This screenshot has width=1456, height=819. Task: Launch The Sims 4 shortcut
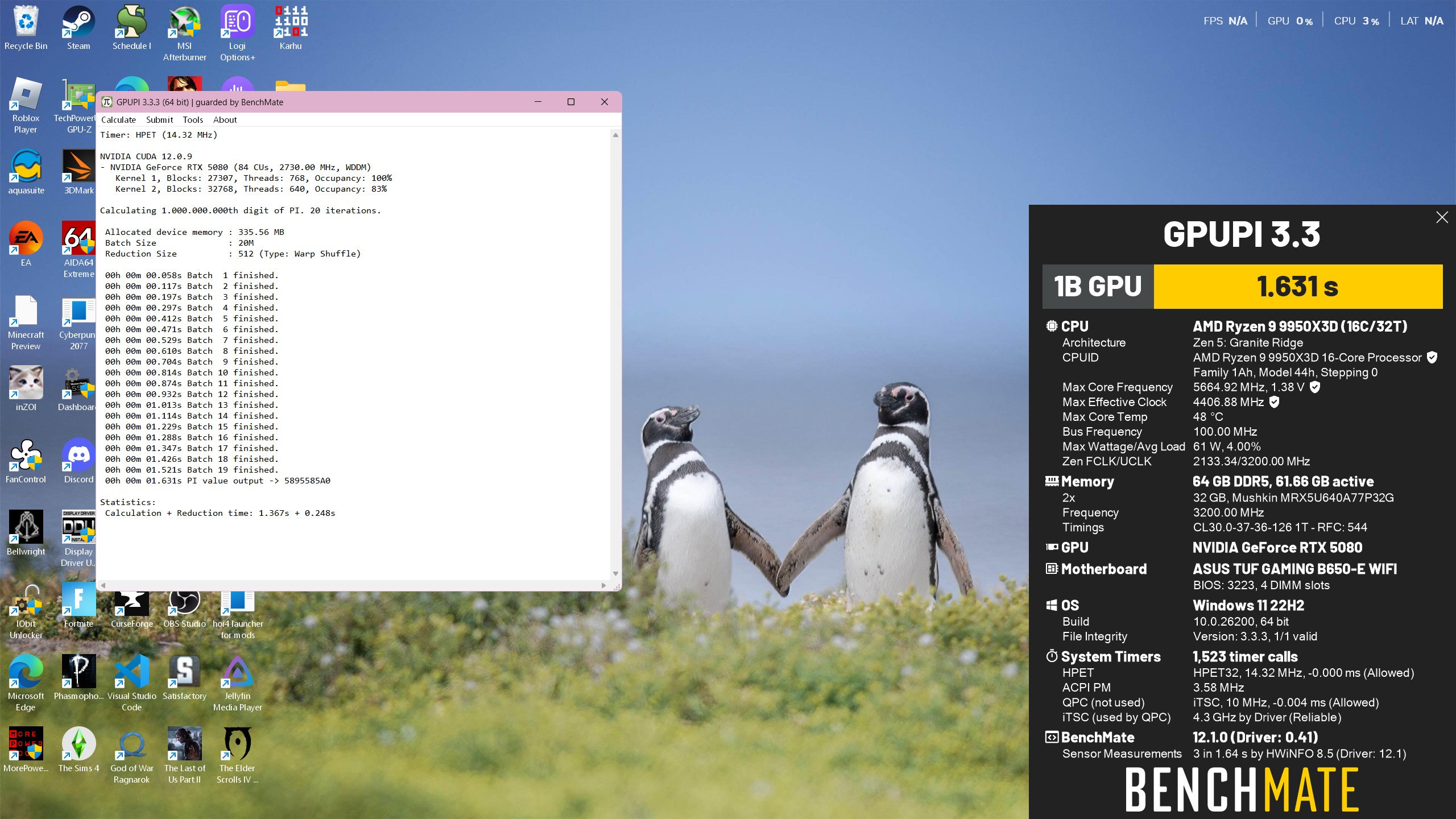coord(78,750)
